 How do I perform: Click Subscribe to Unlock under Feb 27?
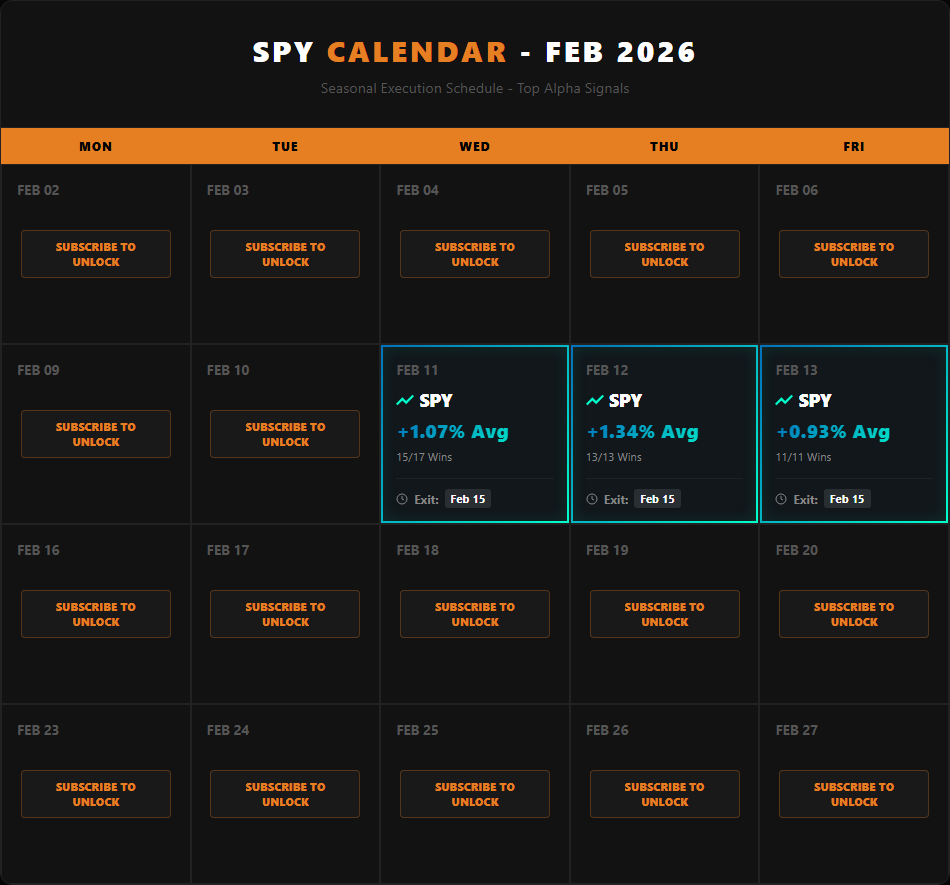click(853, 794)
